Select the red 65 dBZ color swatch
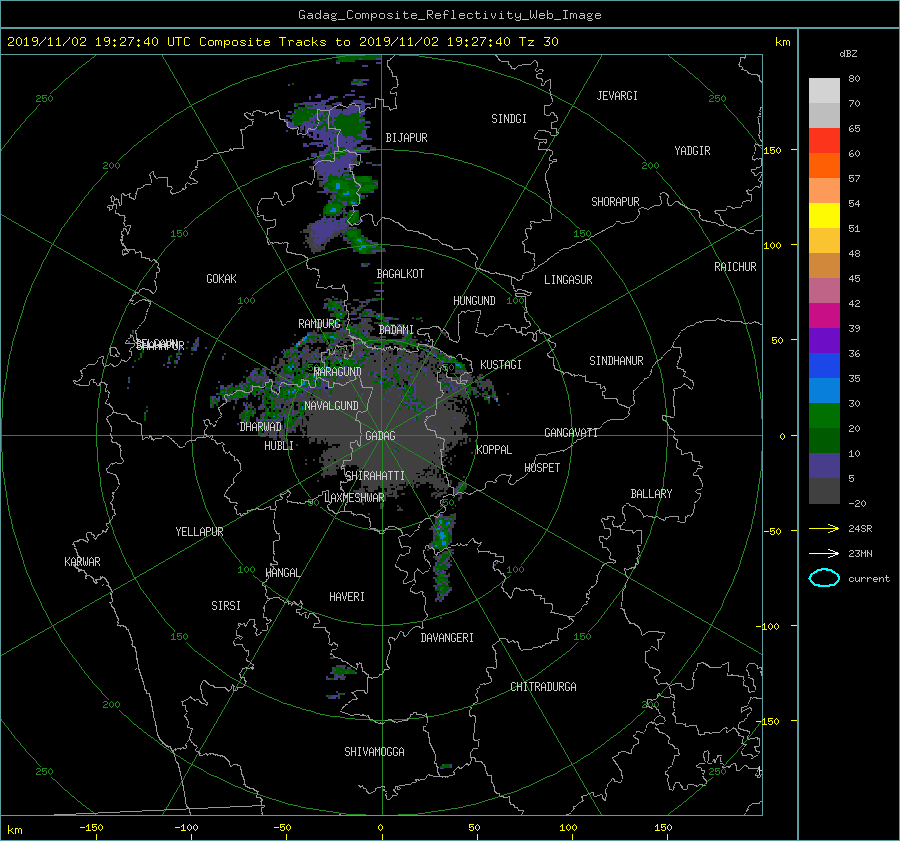The image size is (900, 841). (x=824, y=140)
